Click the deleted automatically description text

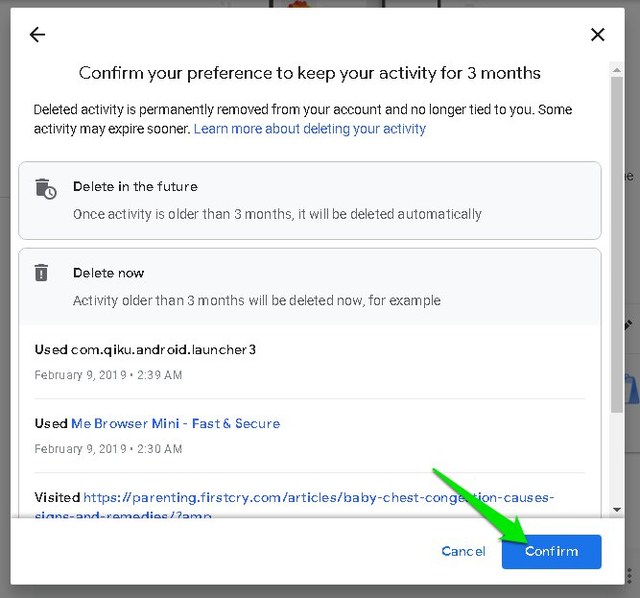[277, 214]
